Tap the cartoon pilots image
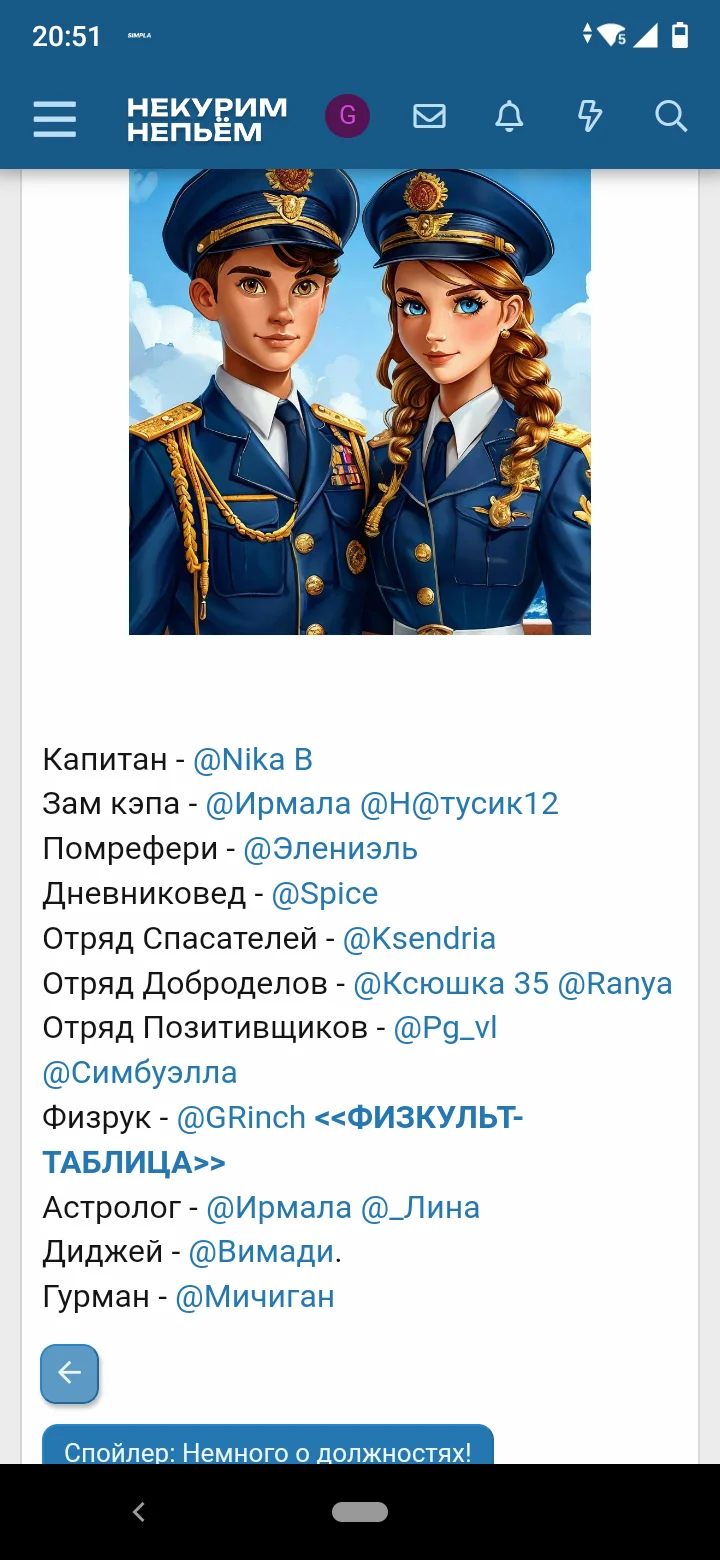720x1560 pixels. (x=360, y=401)
